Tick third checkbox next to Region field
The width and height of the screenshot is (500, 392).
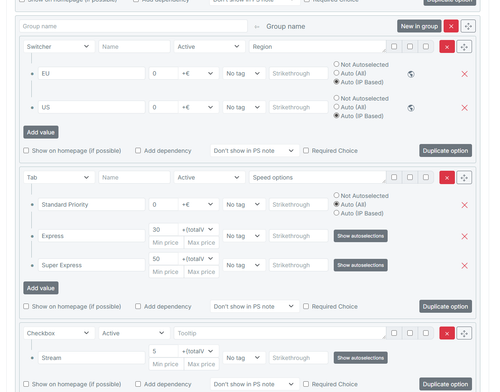[426, 47]
